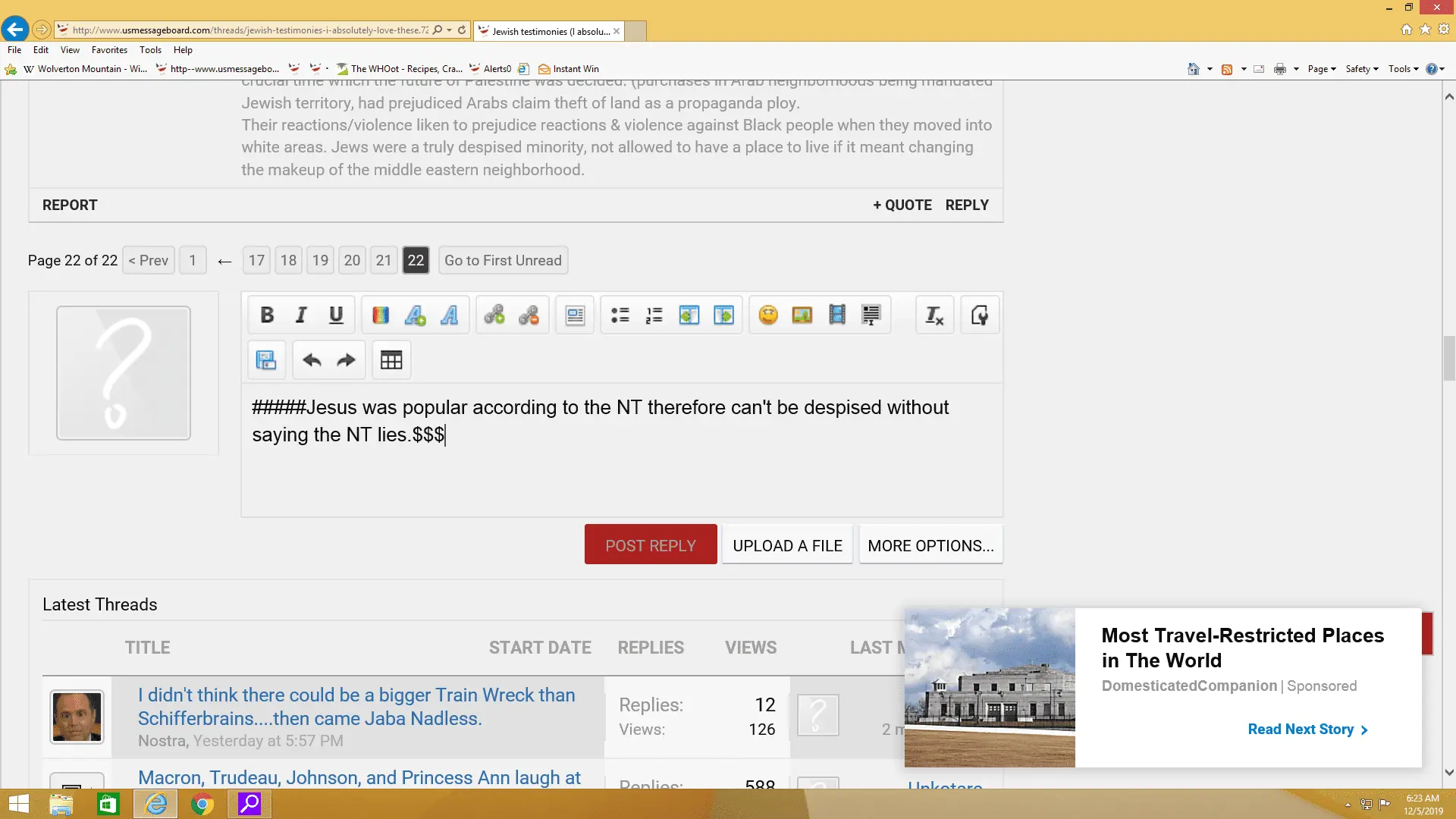Insert a smiley from editor toolbar
Screen dimensions: 1456x819
click(x=768, y=315)
